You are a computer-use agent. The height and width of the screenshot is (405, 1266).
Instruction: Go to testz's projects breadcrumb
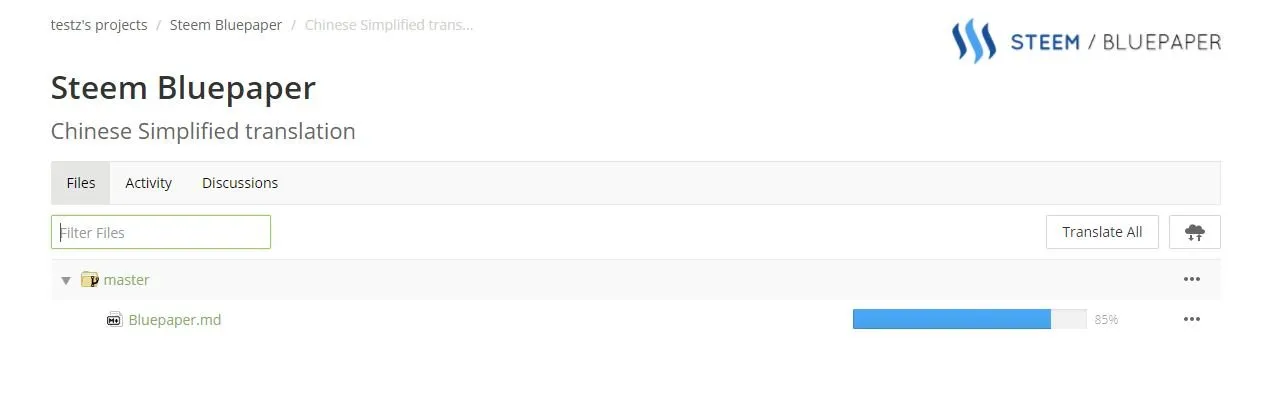tap(99, 25)
